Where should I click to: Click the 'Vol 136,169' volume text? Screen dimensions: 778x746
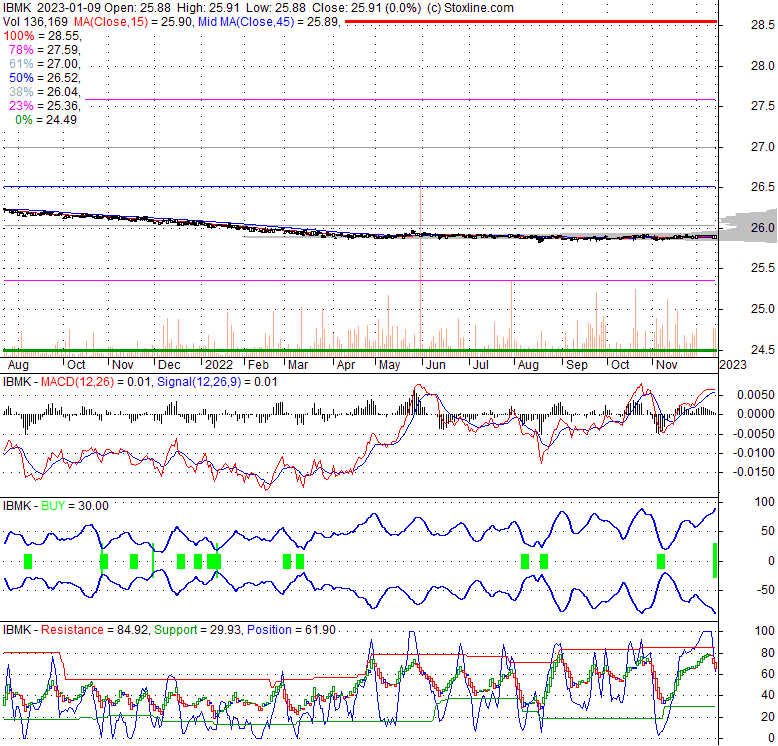tap(36, 22)
